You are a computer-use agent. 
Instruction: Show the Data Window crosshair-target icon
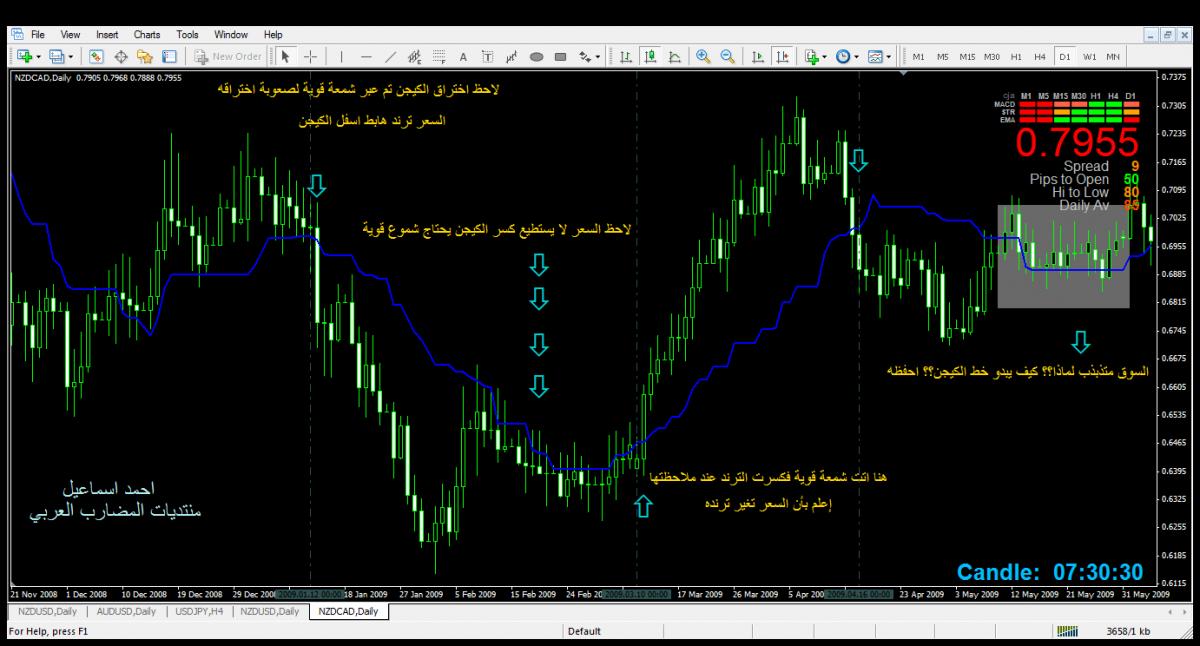(x=121, y=57)
